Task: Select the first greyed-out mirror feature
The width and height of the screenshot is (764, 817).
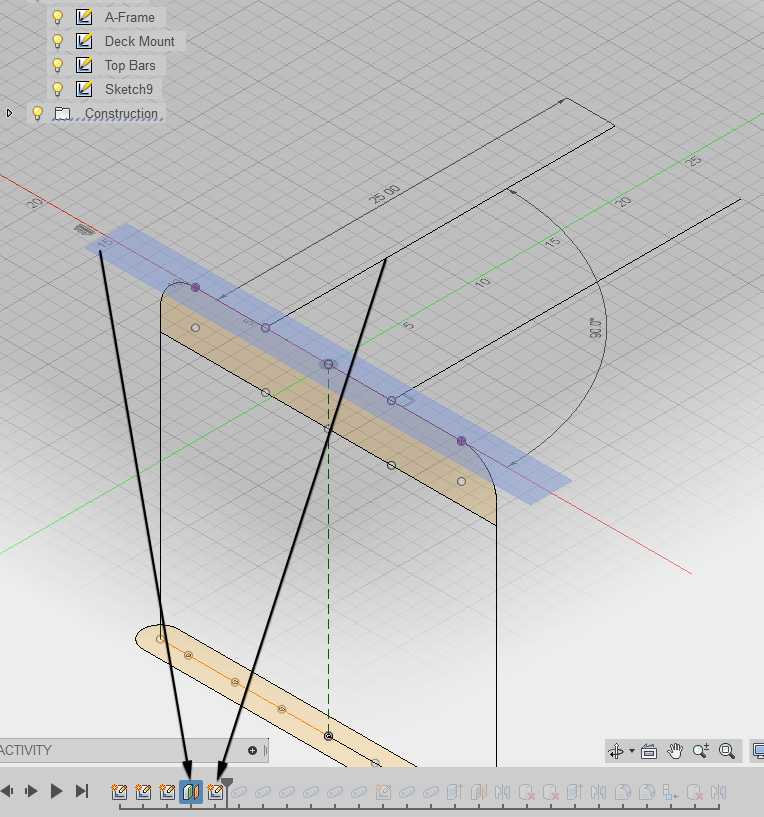Action: click(x=502, y=792)
